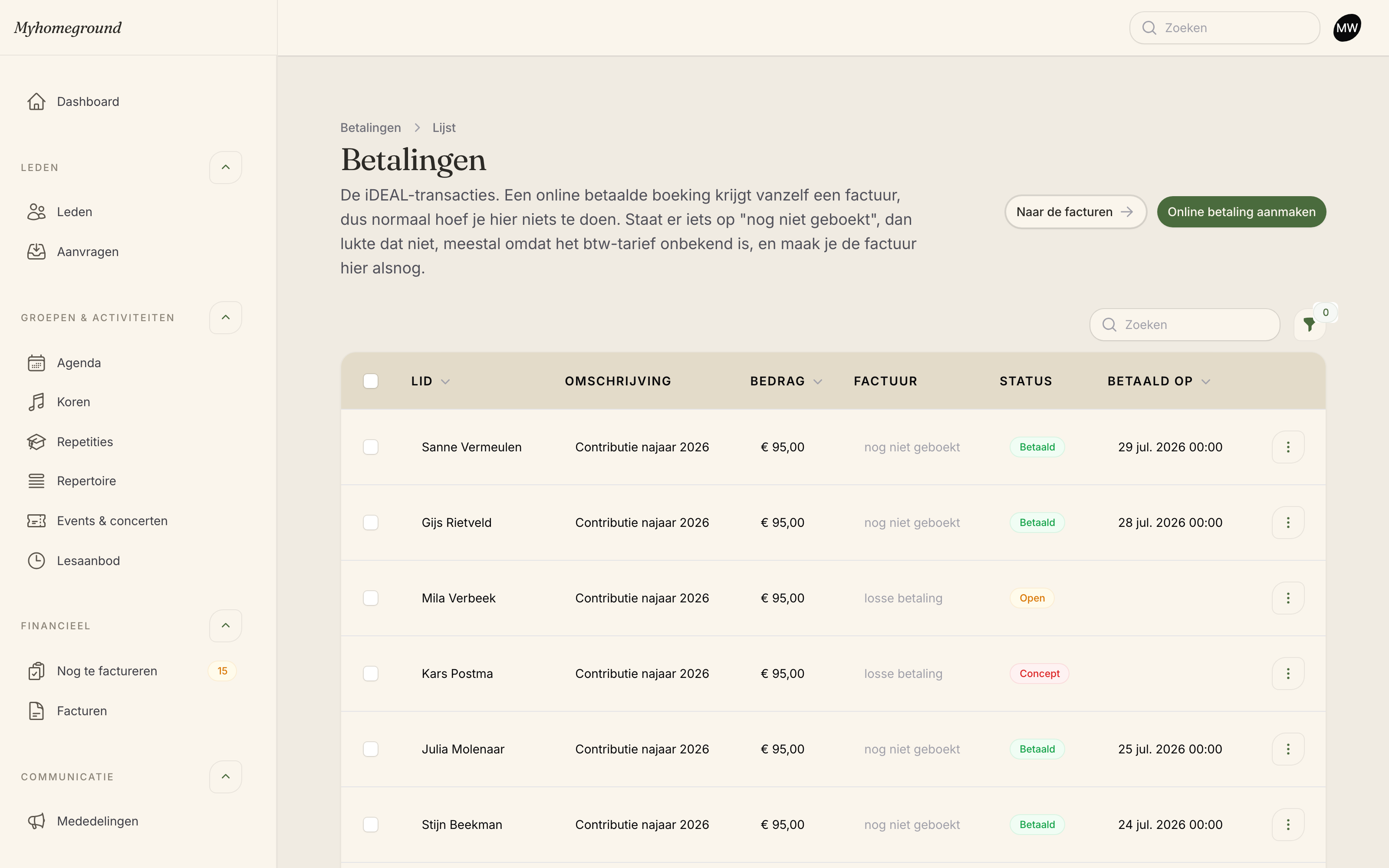Click the Lesaanbod clock icon

[x=36, y=561]
